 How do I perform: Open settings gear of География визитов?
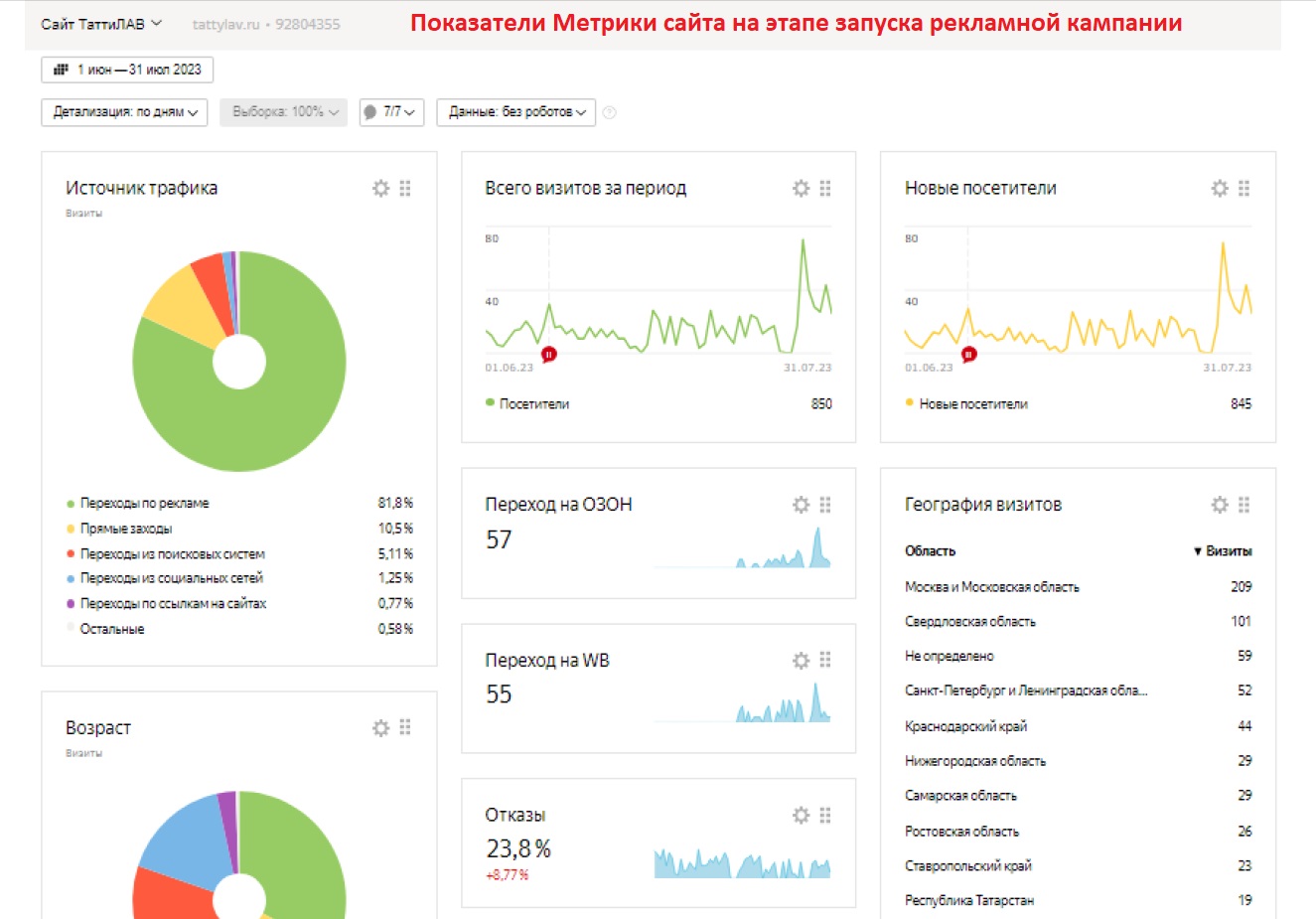coord(1220,505)
